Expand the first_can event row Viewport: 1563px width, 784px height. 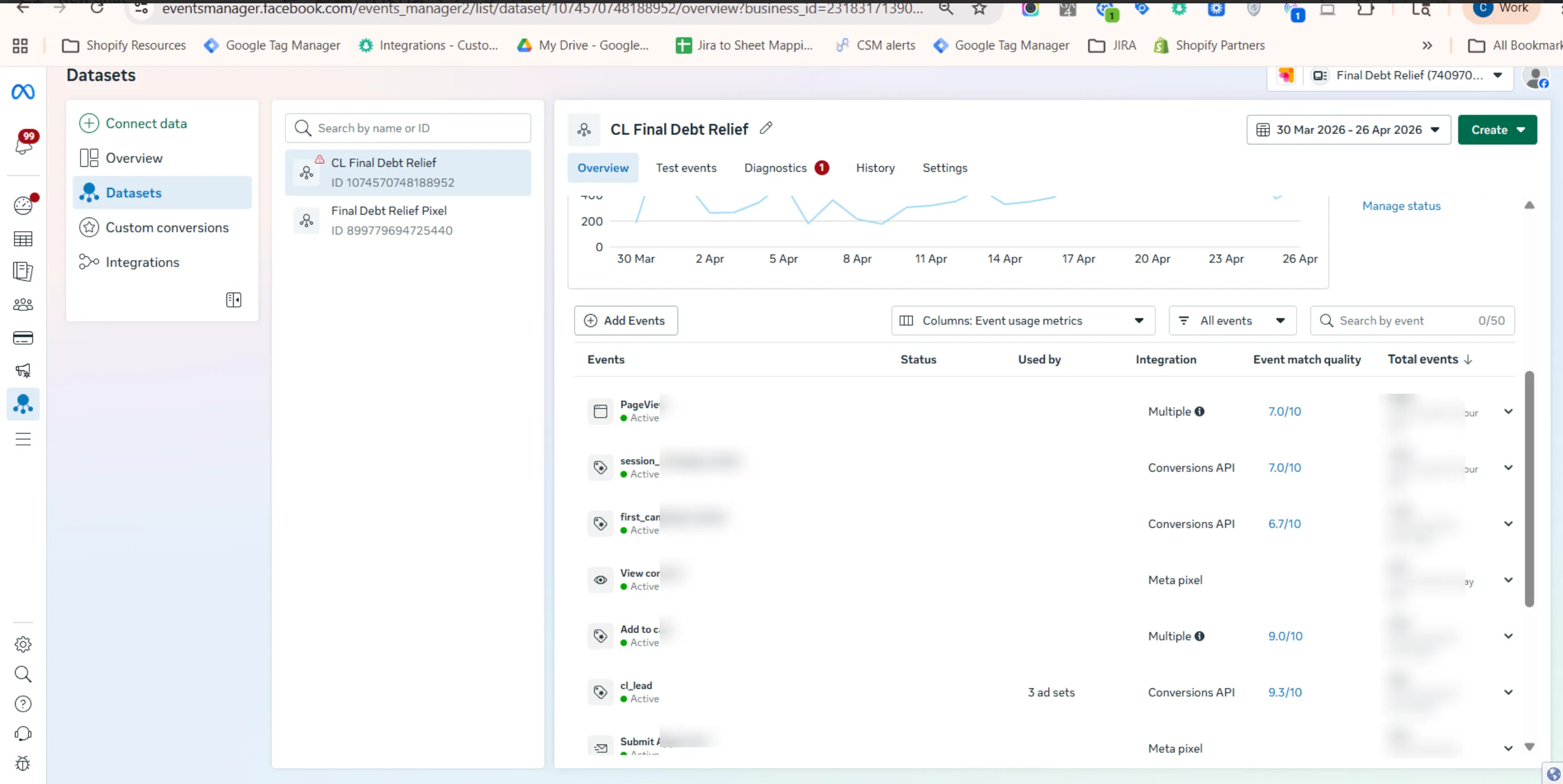click(x=1508, y=524)
